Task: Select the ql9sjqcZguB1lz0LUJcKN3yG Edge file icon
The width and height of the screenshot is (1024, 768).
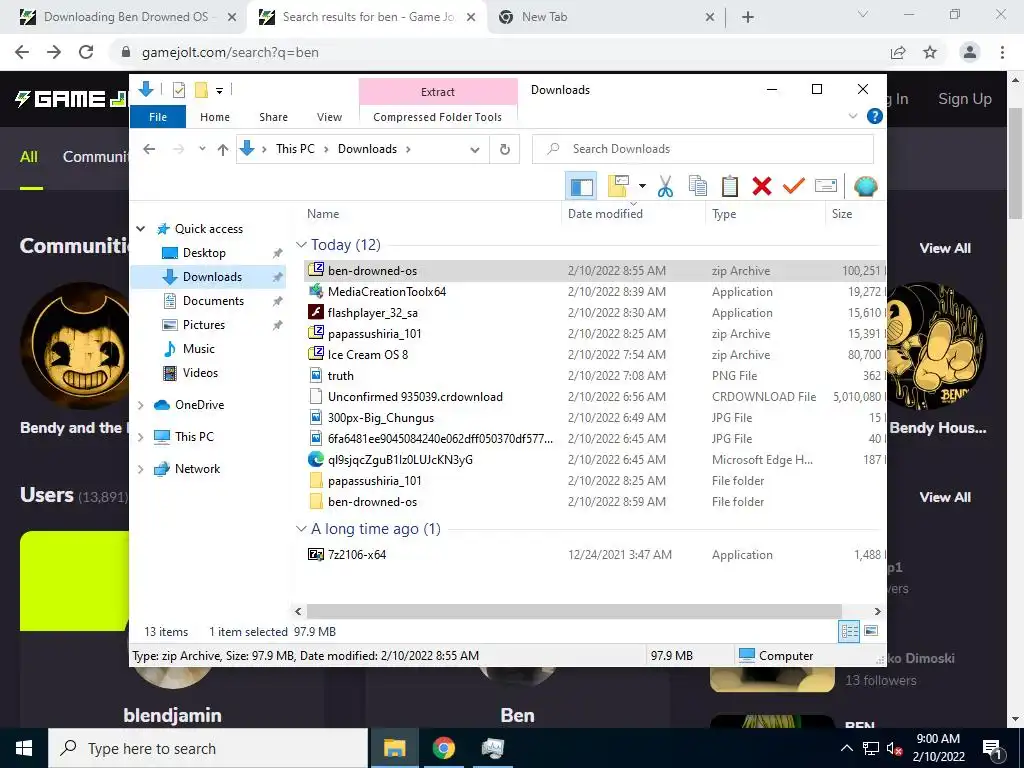Action: 316,459
